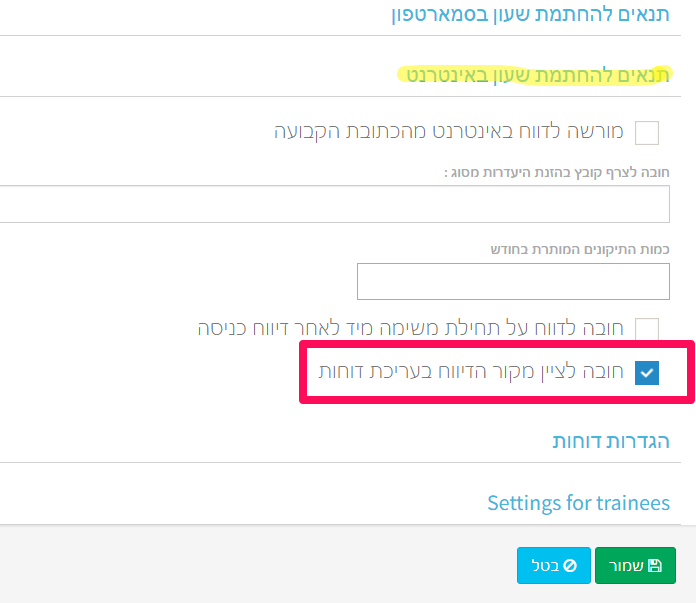Uncheck the חובה לציין מקור הדיווח בעריכת דוחות checkbox
Screen dimensions: 696x603
pyautogui.click(x=647, y=372)
